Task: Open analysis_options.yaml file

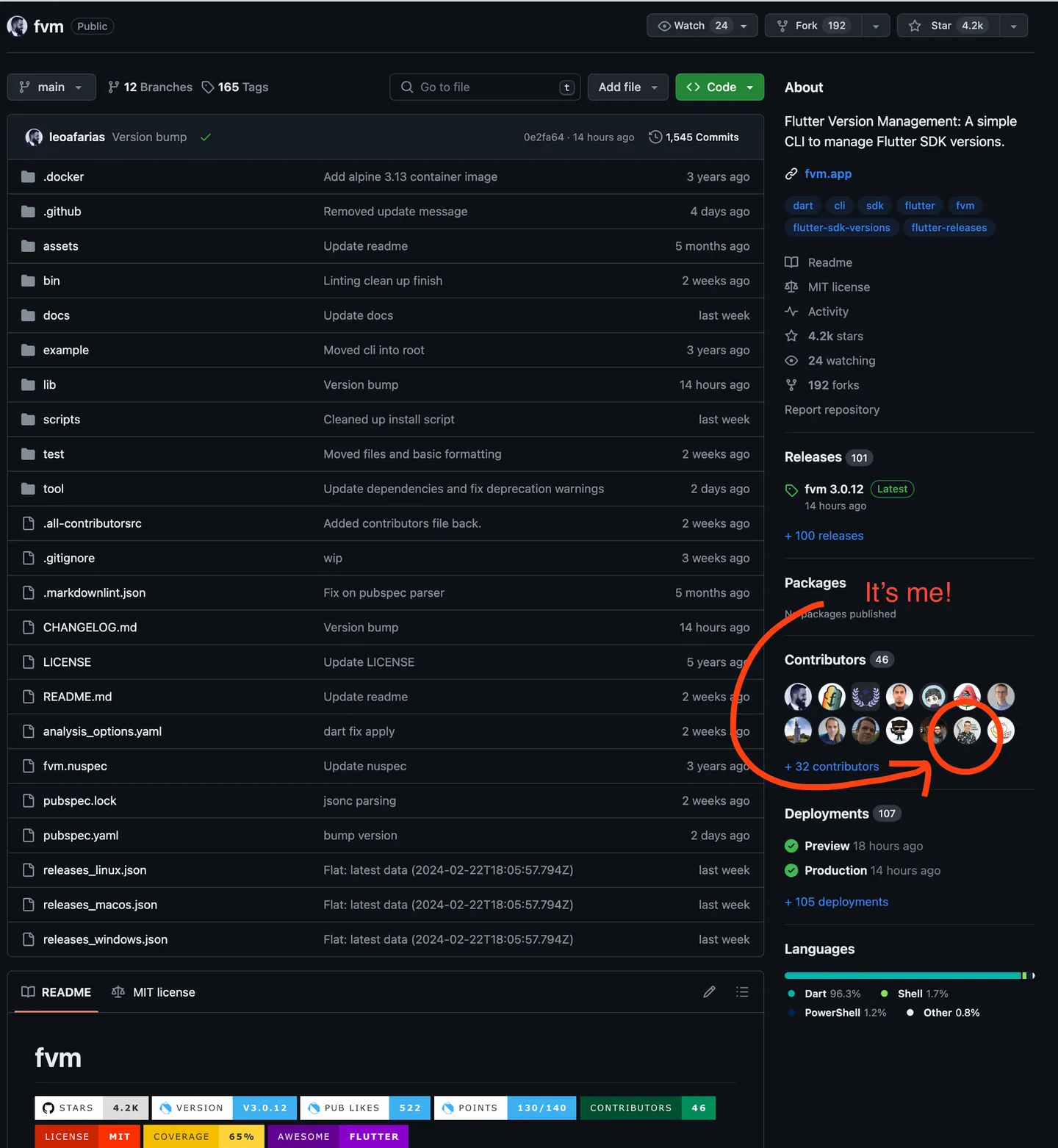Action: [x=102, y=731]
